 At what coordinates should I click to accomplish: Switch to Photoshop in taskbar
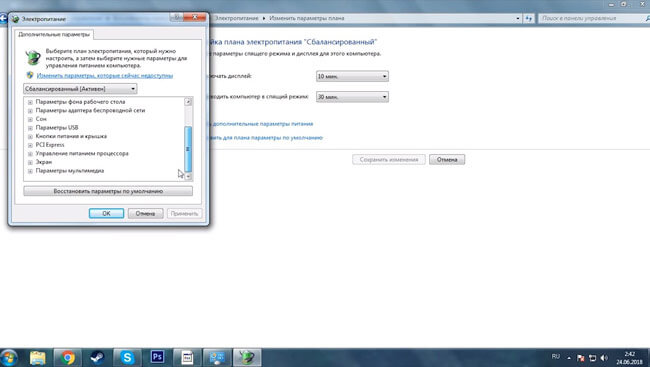pyautogui.click(x=157, y=357)
